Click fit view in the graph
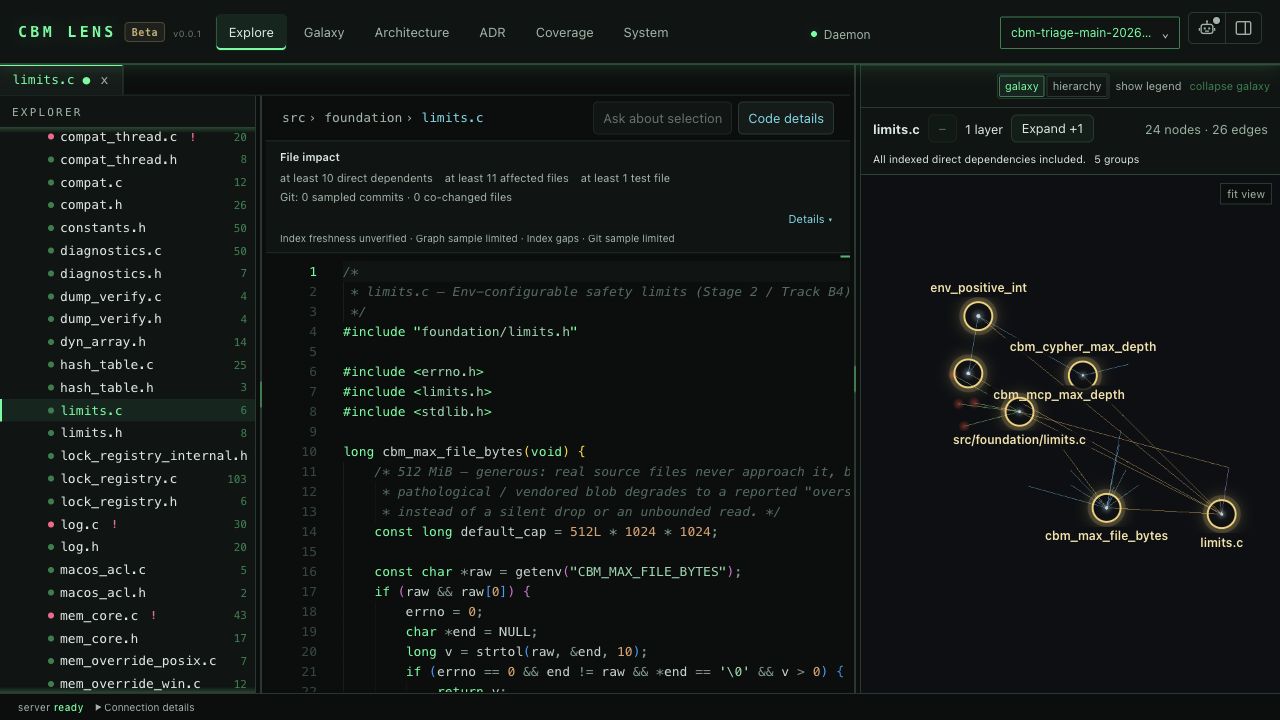 (x=1246, y=194)
